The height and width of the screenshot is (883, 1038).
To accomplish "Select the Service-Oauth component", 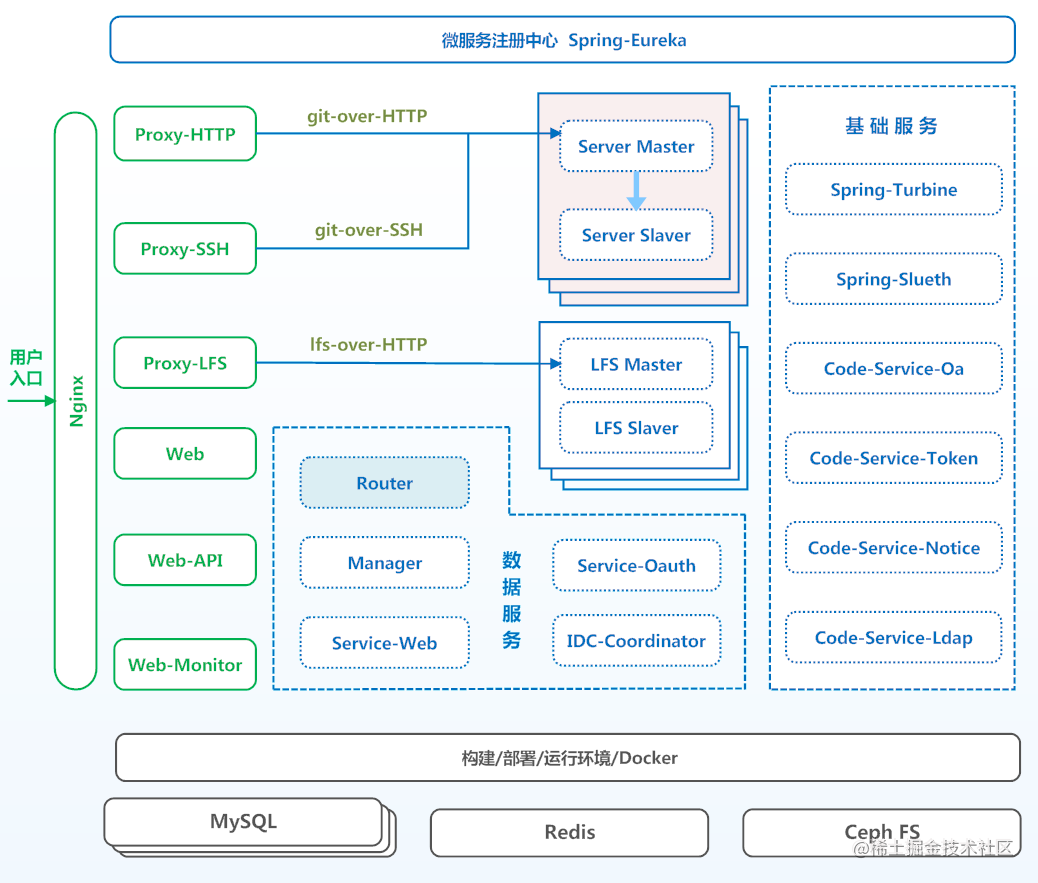I will [636, 565].
